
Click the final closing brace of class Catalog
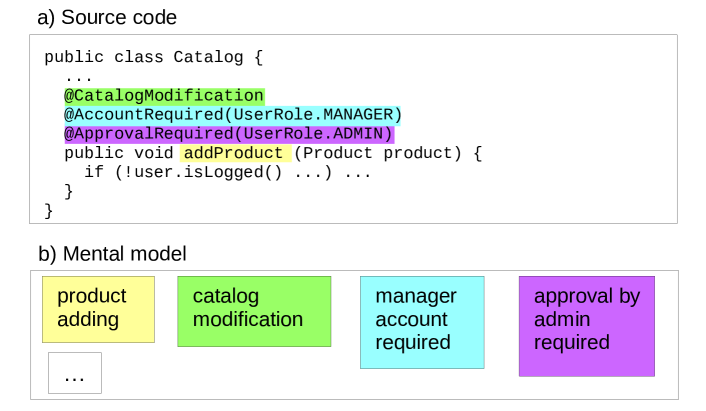(49, 210)
